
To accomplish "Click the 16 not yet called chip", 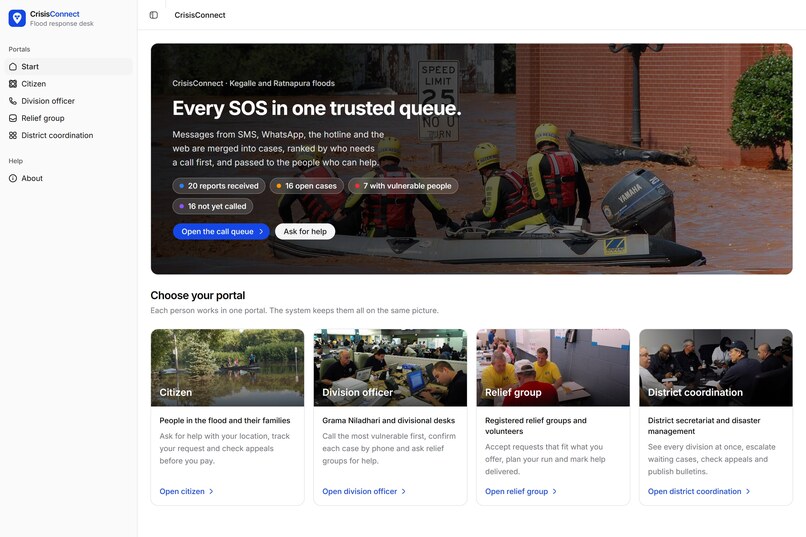I will (x=212, y=206).
